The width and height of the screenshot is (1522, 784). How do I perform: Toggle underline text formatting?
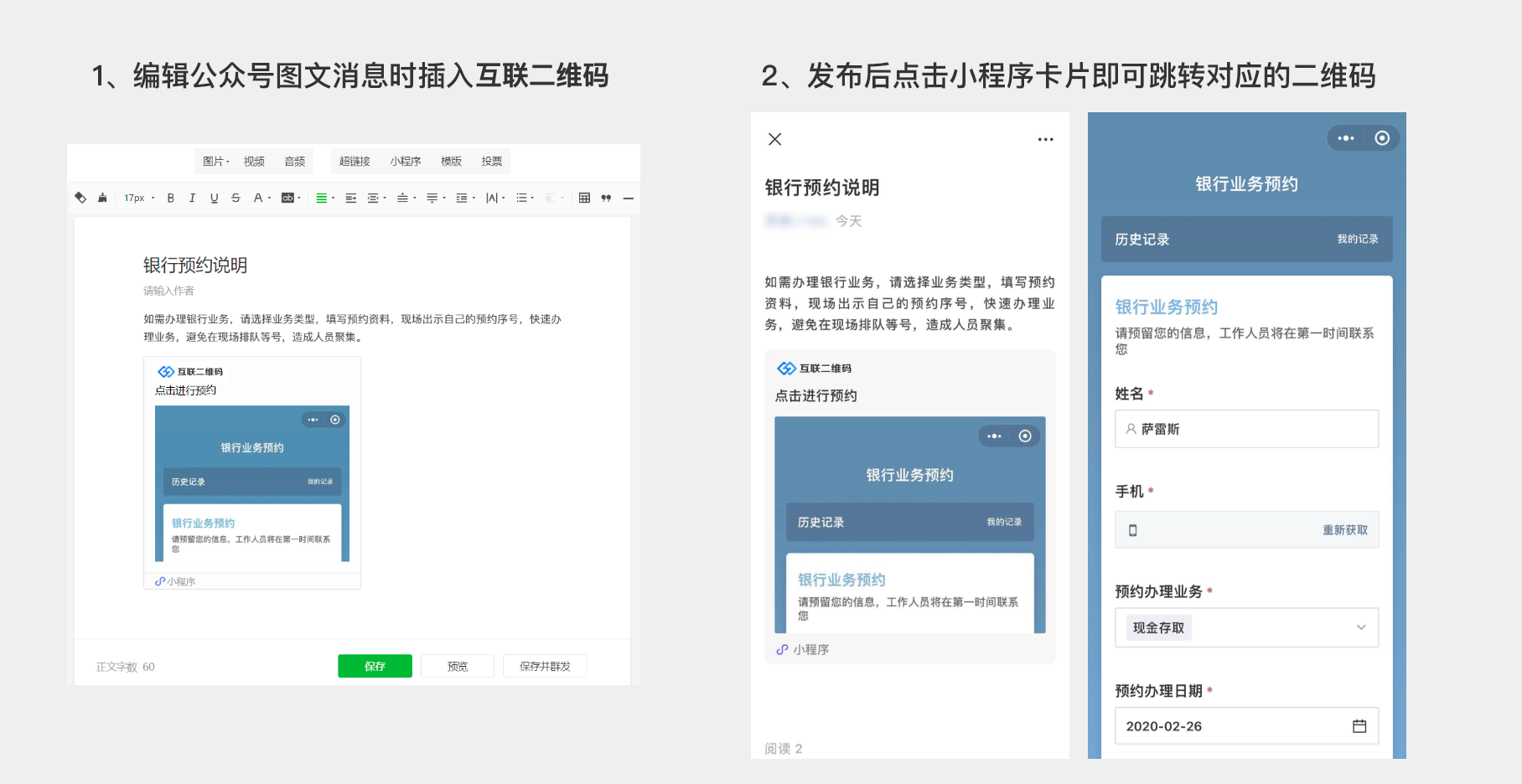pyautogui.click(x=214, y=199)
